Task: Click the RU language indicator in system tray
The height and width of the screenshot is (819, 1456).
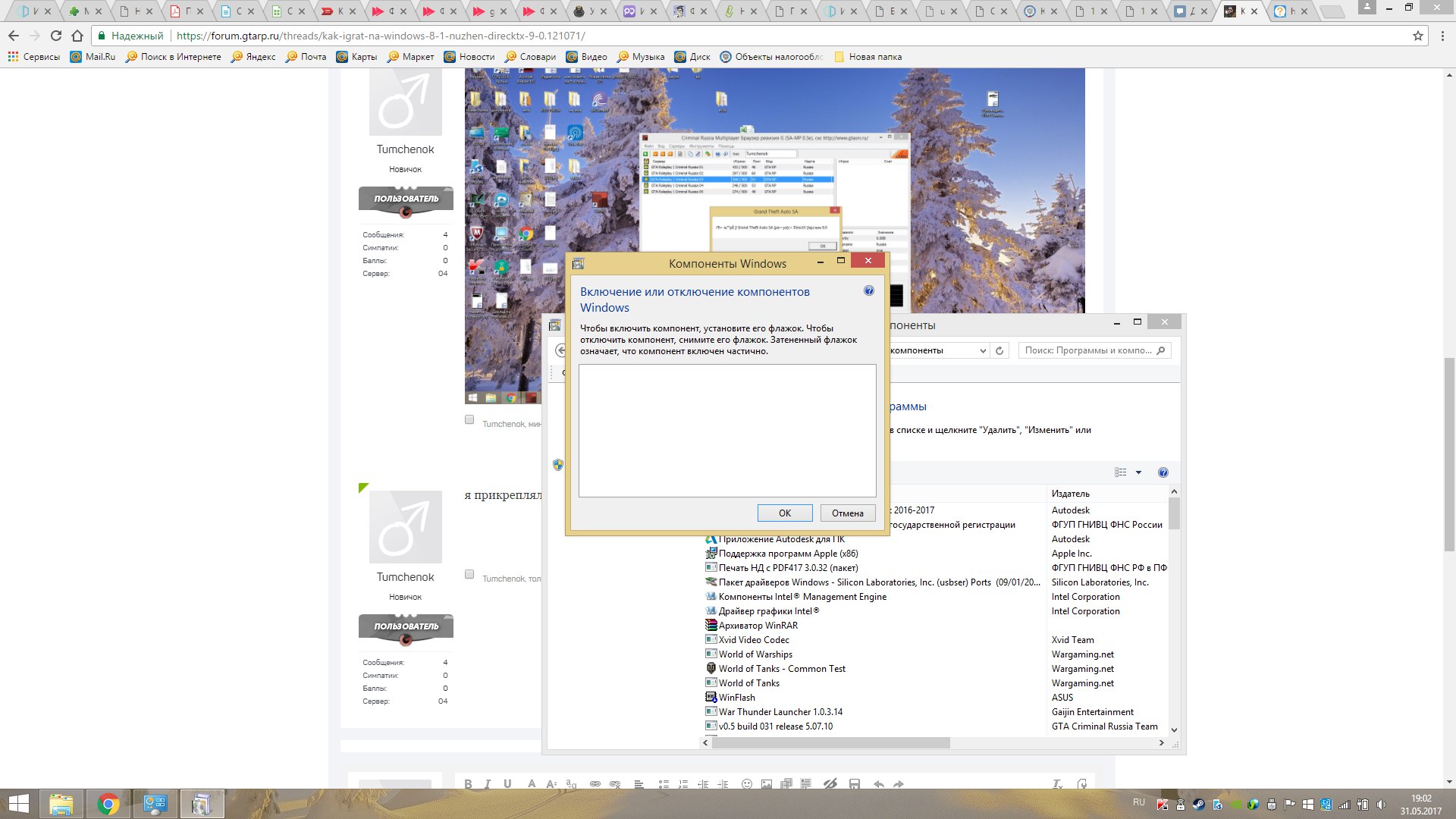Action: [x=1138, y=802]
